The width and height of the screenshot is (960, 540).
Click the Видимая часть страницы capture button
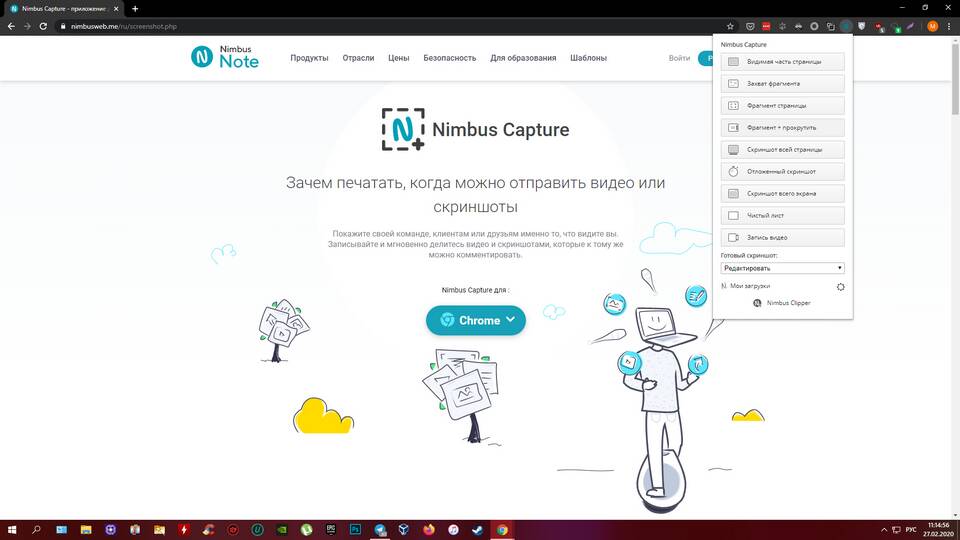click(x=782, y=62)
